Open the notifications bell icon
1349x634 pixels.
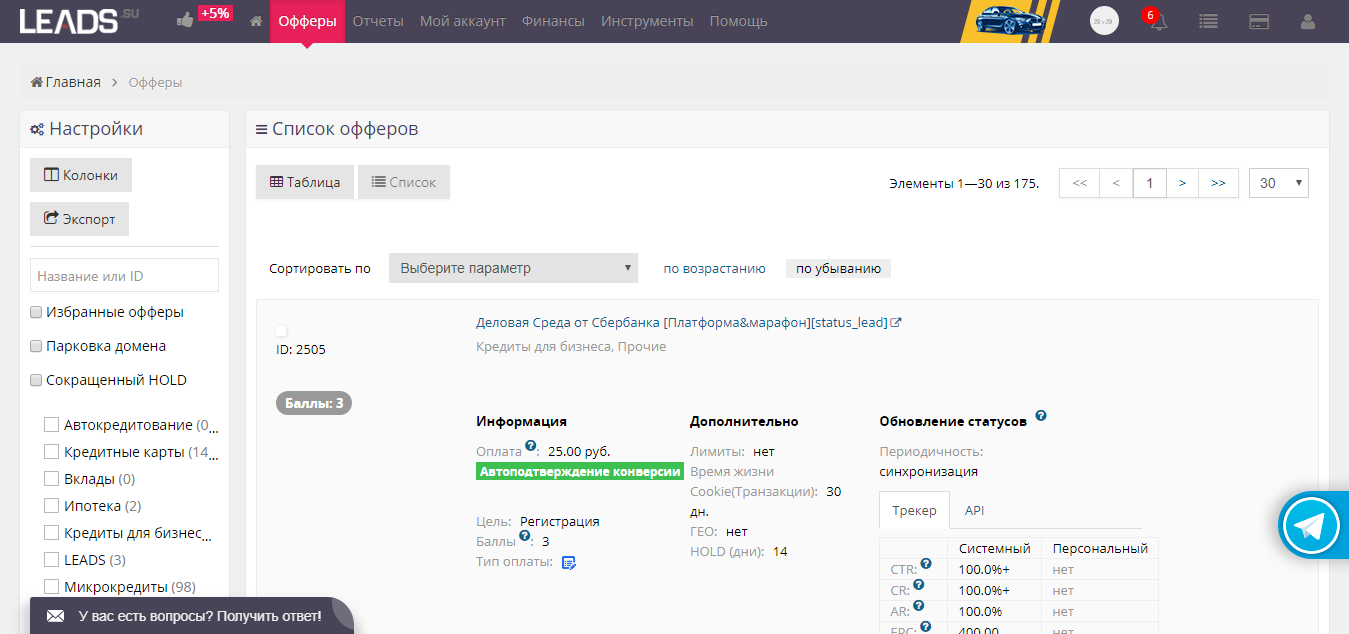(1157, 21)
